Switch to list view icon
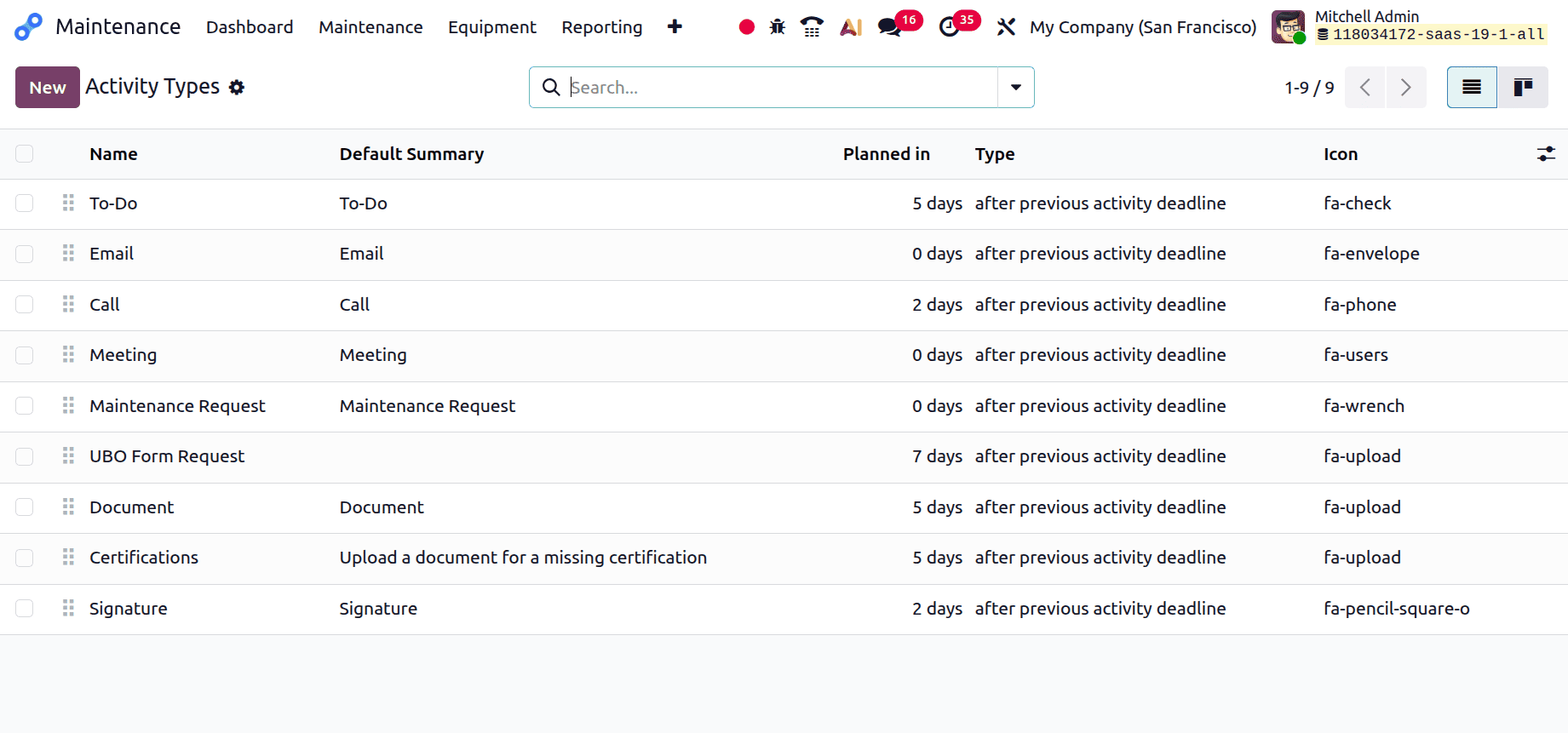 click(x=1472, y=87)
